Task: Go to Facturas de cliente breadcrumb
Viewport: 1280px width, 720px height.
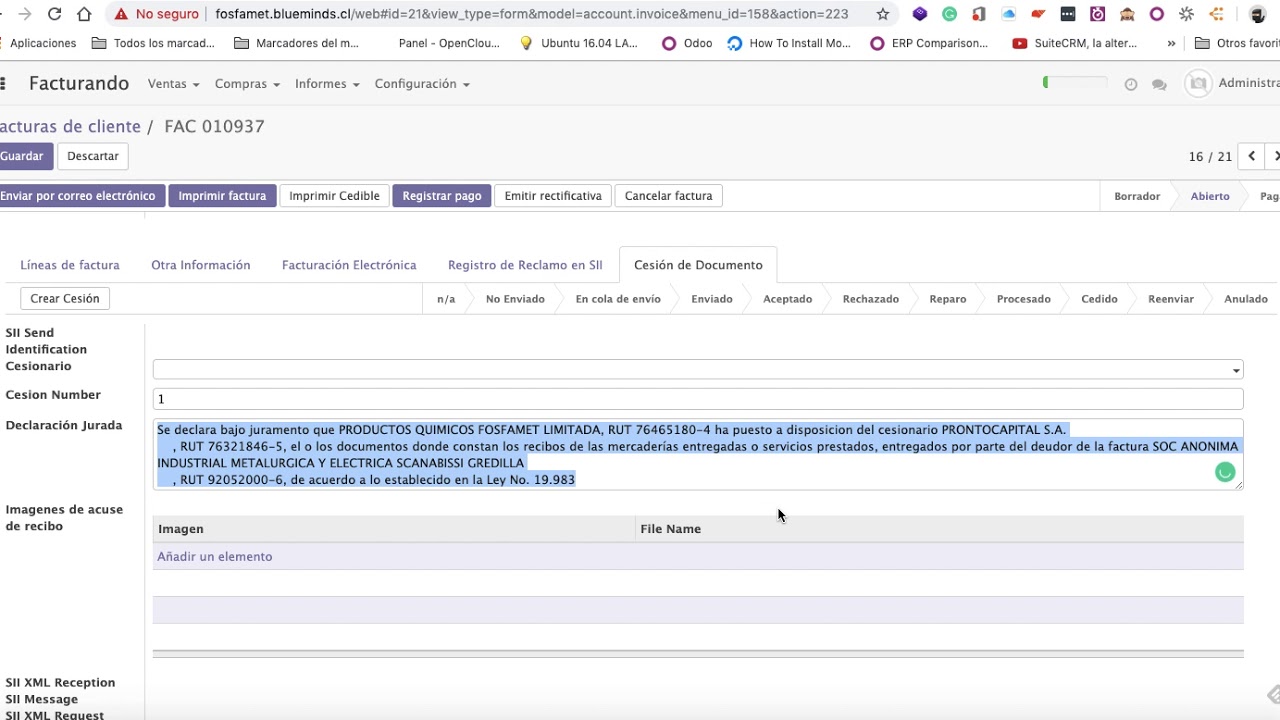Action: (70, 126)
